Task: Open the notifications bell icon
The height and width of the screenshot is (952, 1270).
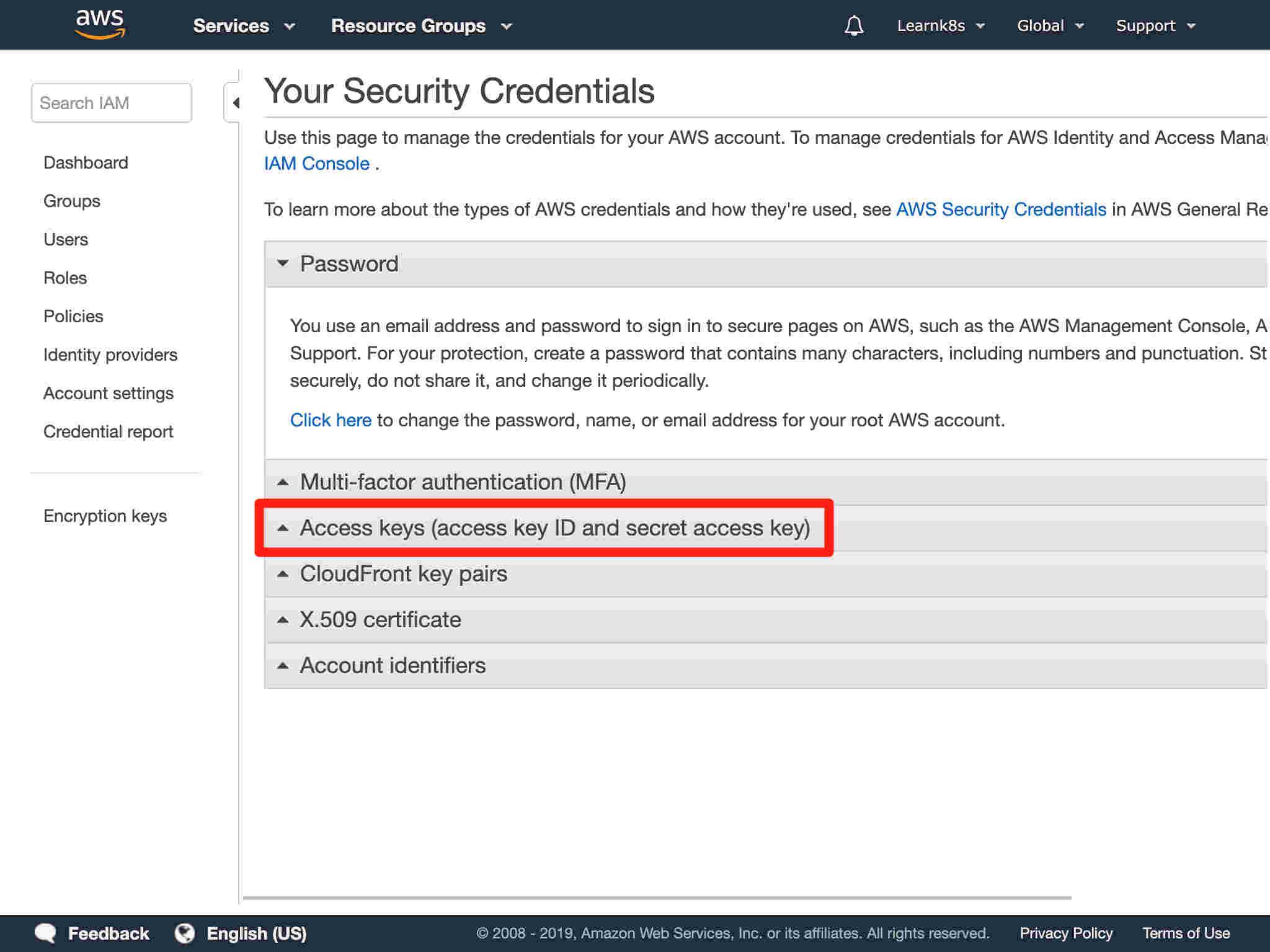Action: pos(854,25)
